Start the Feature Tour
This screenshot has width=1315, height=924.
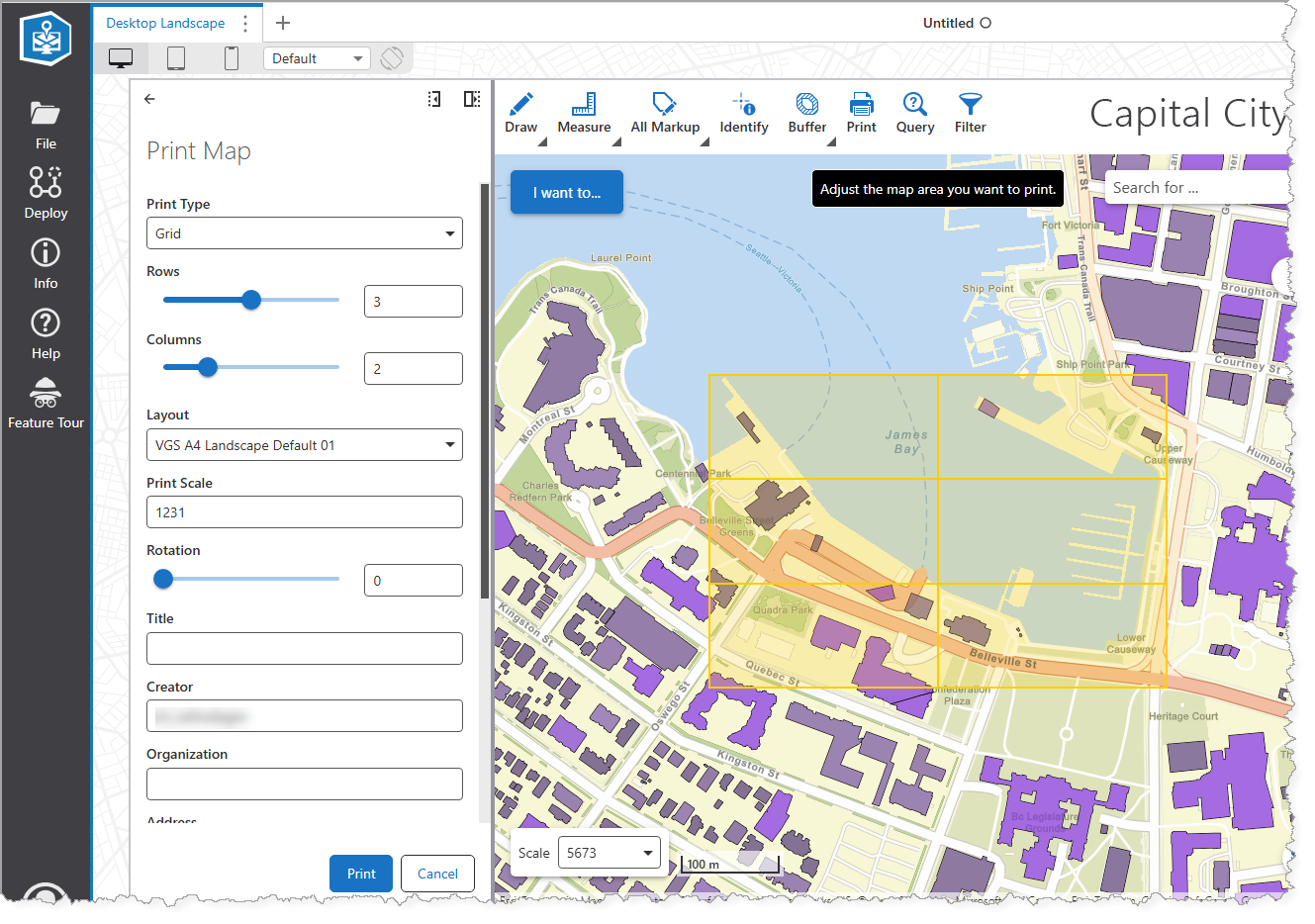pyautogui.click(x=46, y=404)
